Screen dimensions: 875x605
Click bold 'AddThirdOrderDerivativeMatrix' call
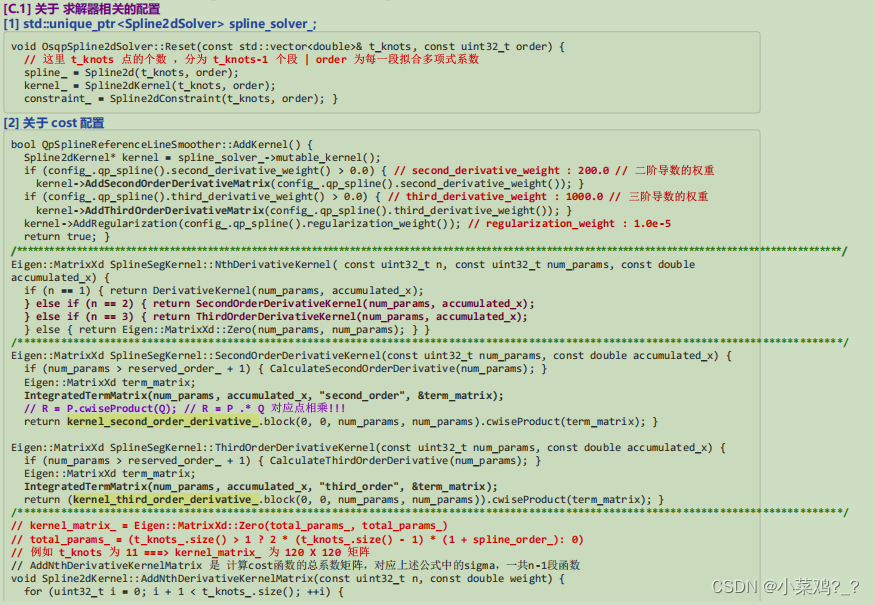175,210
